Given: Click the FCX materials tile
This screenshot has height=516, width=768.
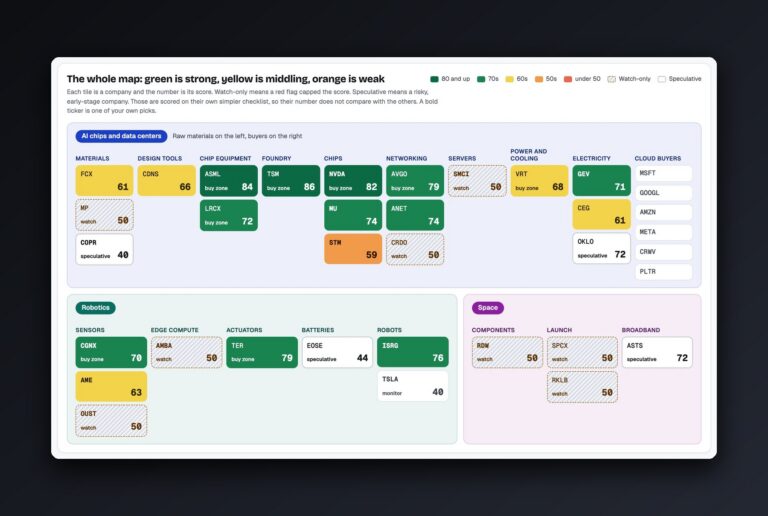Looking at the screenshot, I should pyautogui.click(x=104, y=181).
